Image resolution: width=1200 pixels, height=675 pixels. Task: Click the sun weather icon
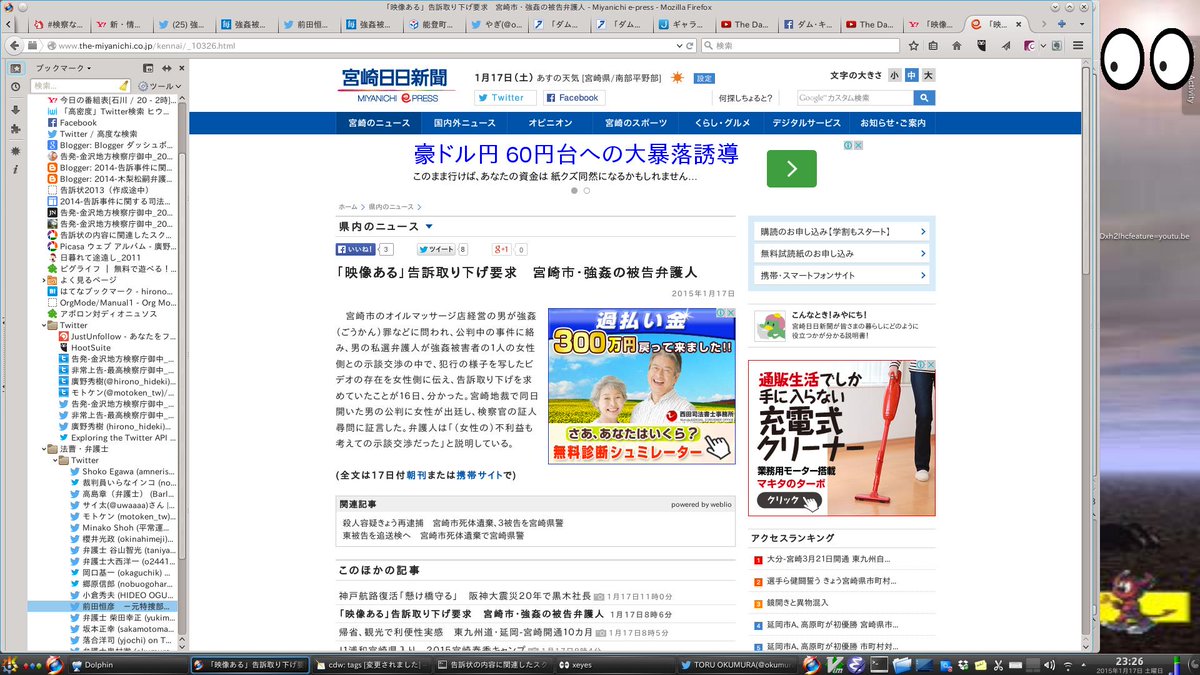coord(678,78)
